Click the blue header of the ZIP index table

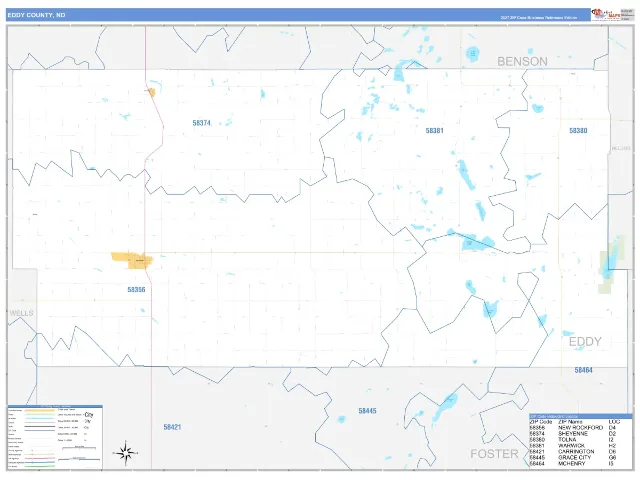tap(580, 416)
